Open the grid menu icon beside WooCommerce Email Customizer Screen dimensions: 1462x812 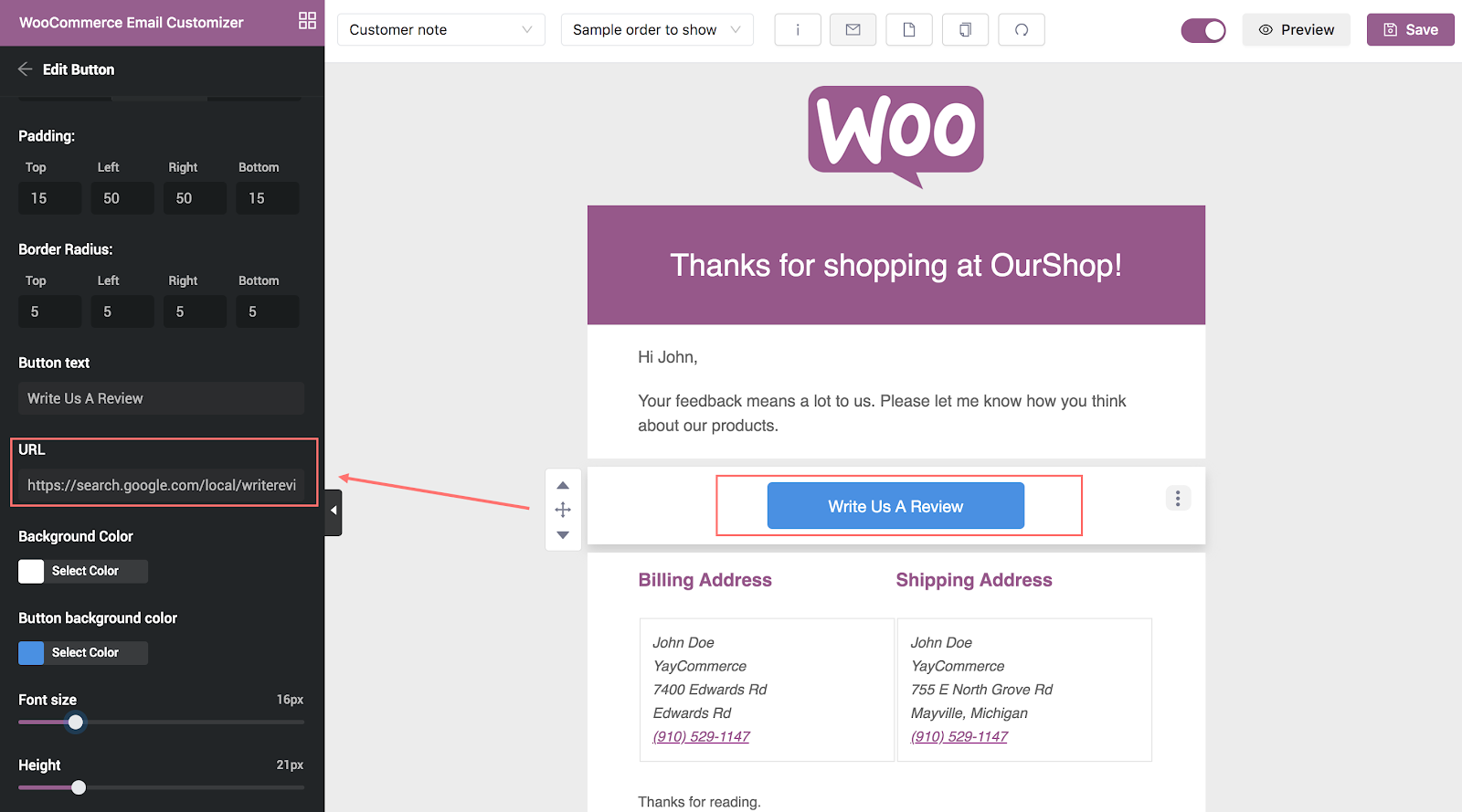coord(307,21)
